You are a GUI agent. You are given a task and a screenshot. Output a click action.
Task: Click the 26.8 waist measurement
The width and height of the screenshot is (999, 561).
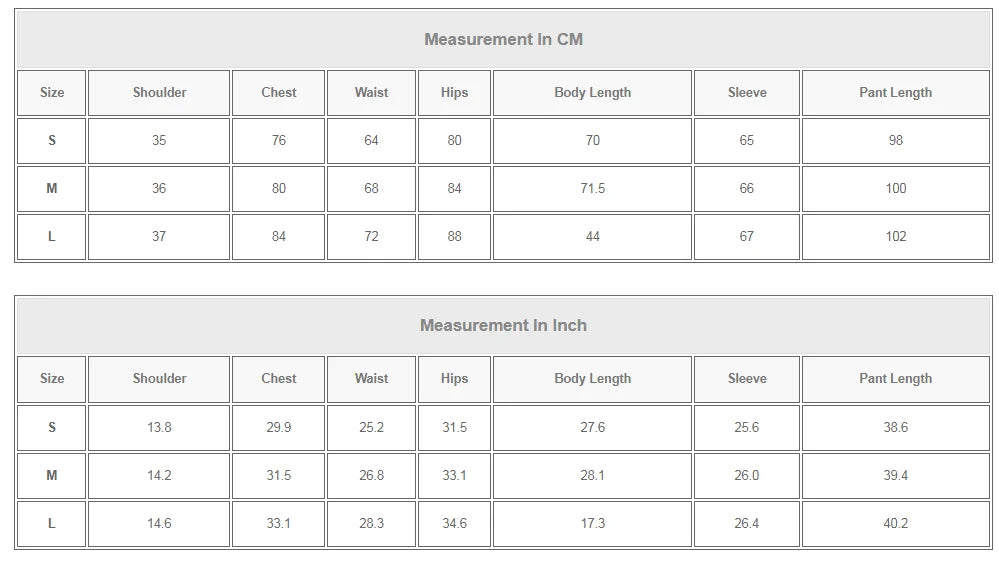(371, 476)
